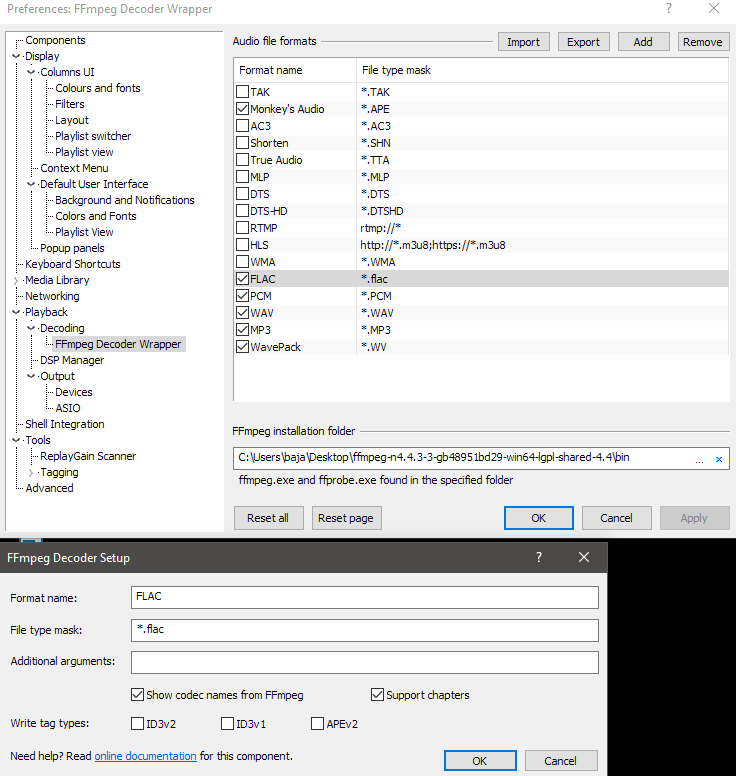This screenshot has width=736, height=776.
Task: Close the FFmpeg Decoder Setup dialog
Action: [584, 557]
